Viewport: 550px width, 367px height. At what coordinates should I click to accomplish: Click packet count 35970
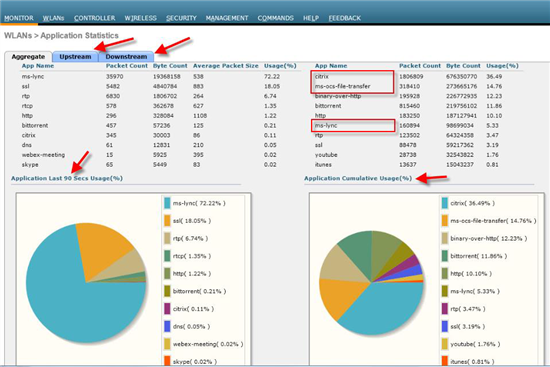(114, 76)
